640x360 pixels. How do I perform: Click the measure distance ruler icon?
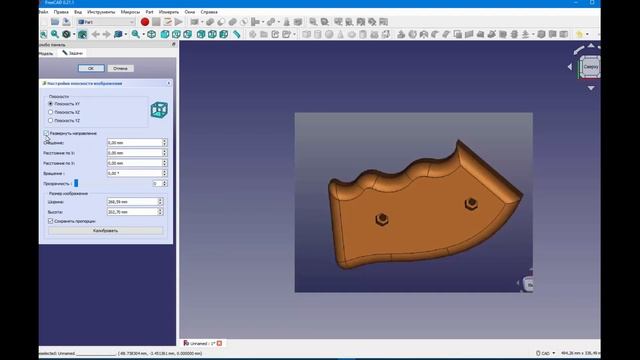point(237,34)
